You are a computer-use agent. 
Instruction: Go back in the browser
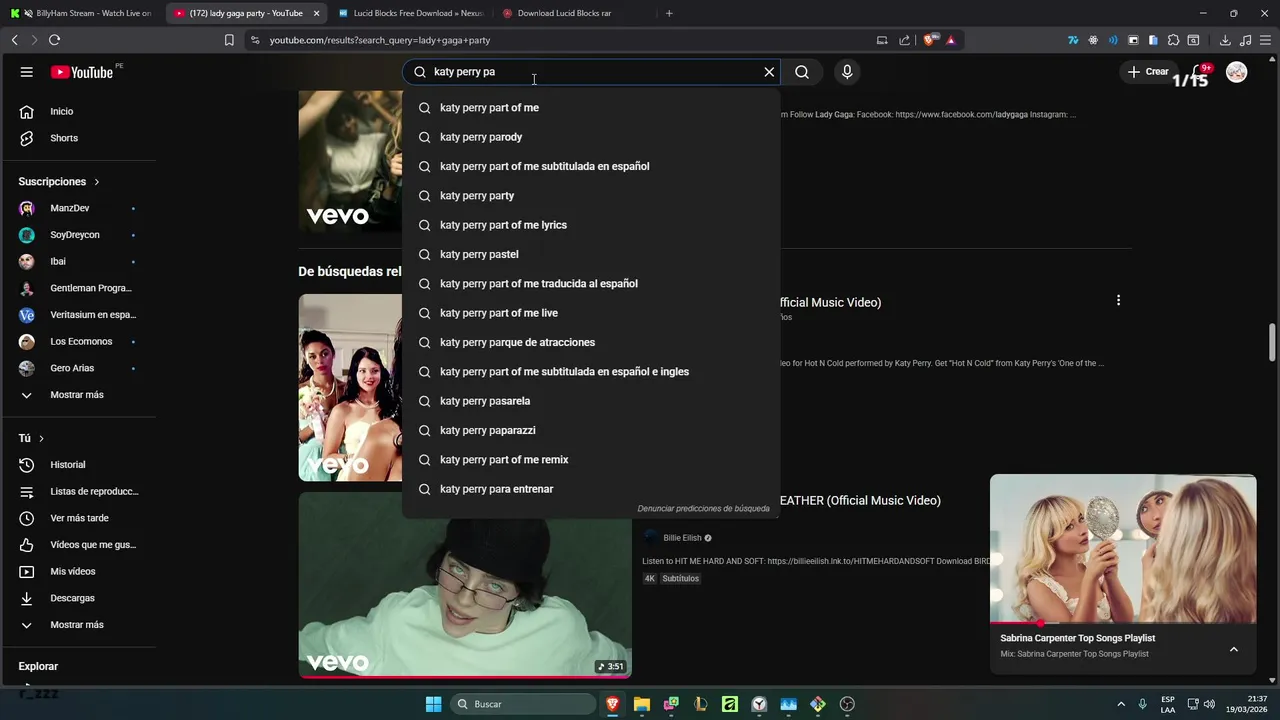[x=14, y=40]
